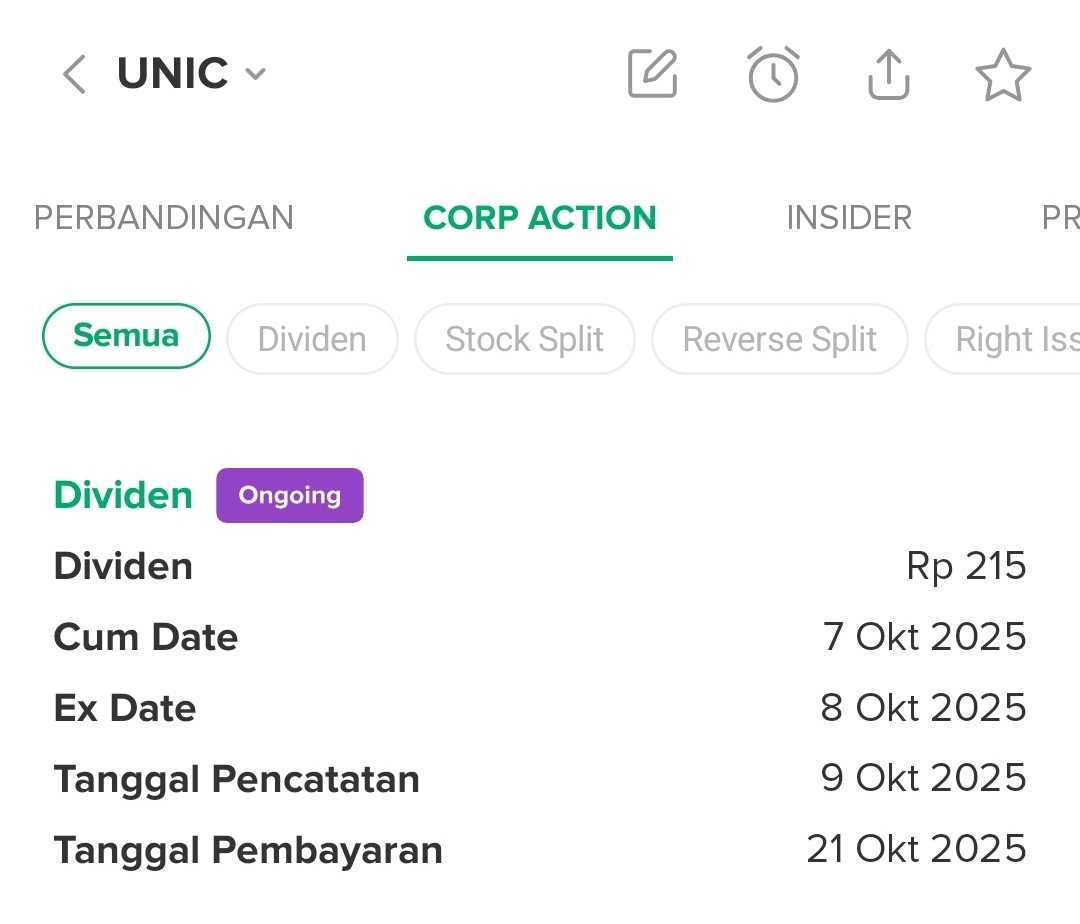Tap the share upload icon
1080x924 pixels.
(888, 74)
